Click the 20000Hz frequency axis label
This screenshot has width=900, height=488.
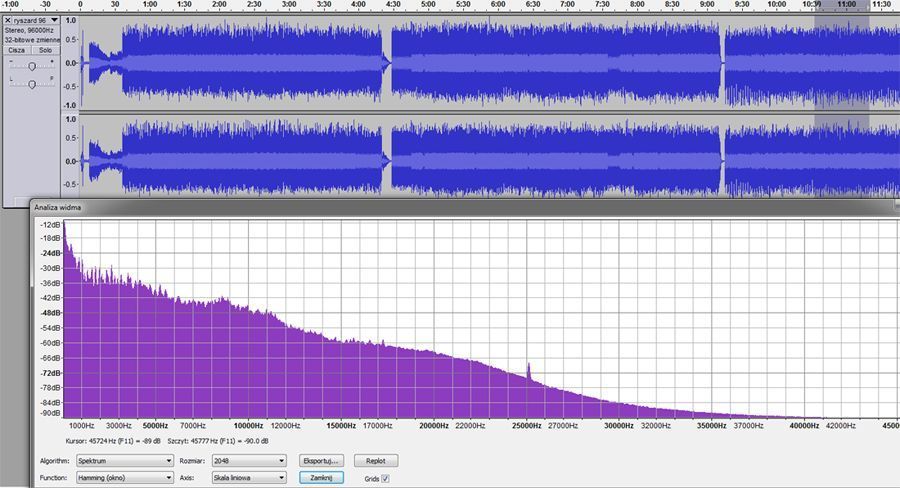click(434, 426)
